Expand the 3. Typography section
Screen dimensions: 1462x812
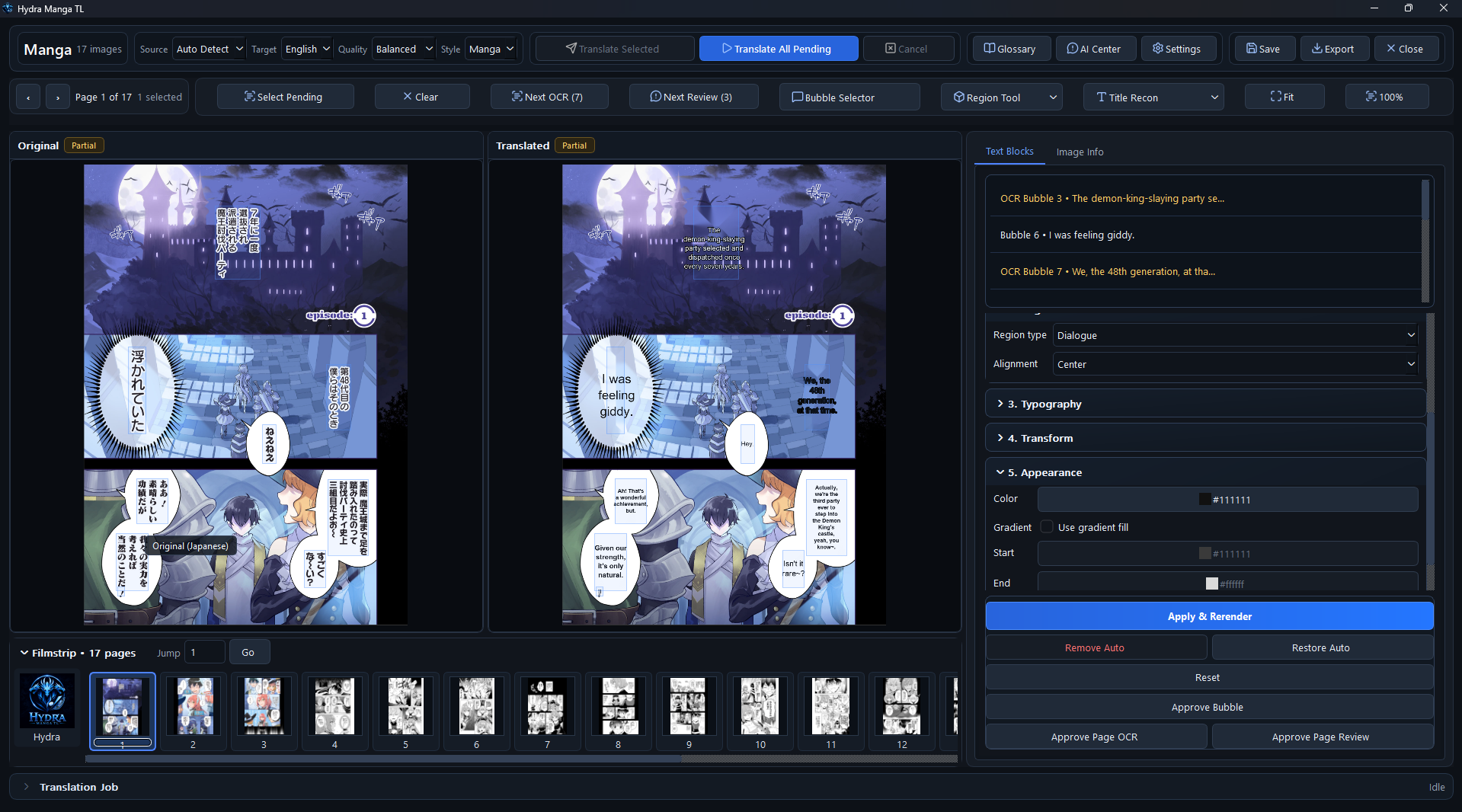point(1205,404)
